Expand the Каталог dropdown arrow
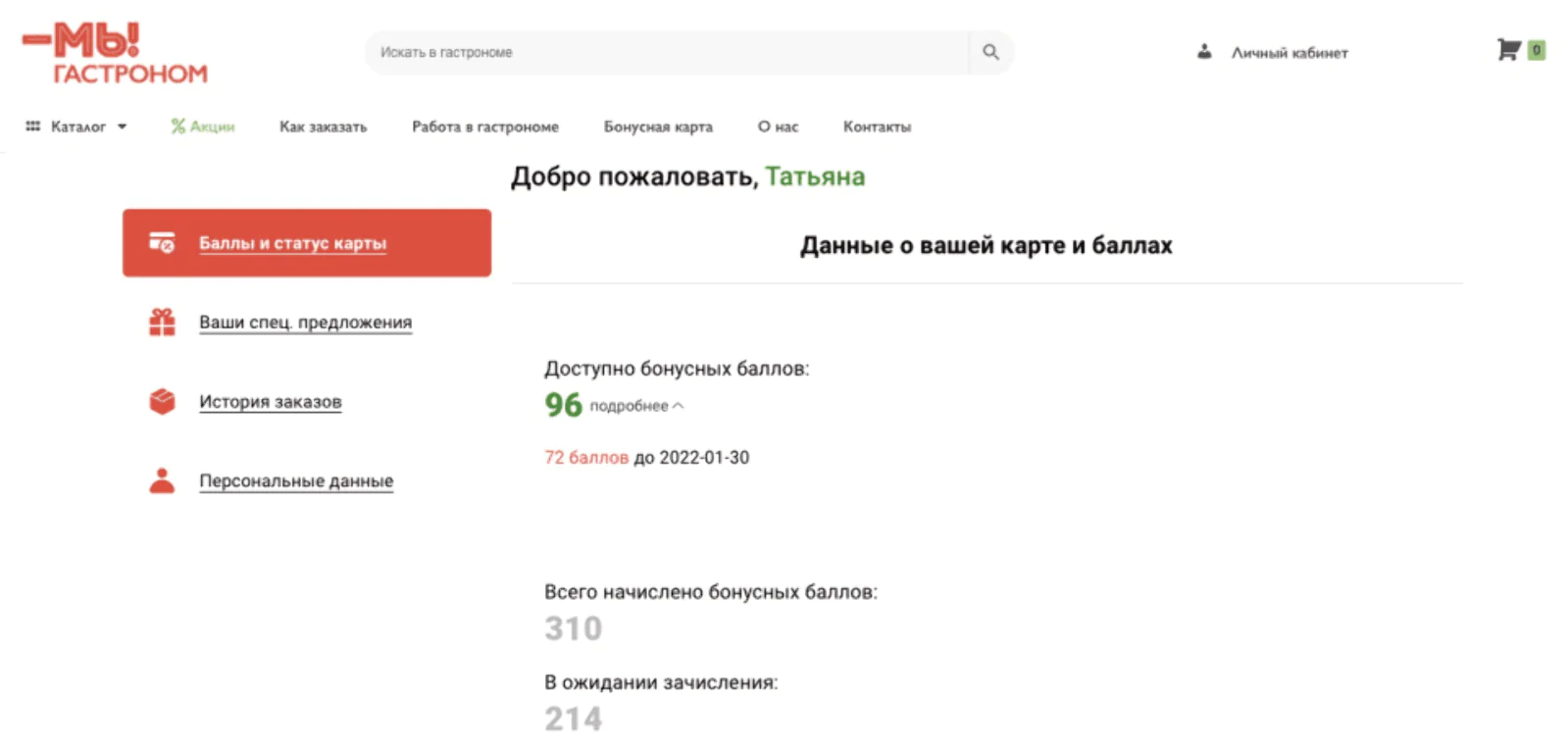 [122, 126]
